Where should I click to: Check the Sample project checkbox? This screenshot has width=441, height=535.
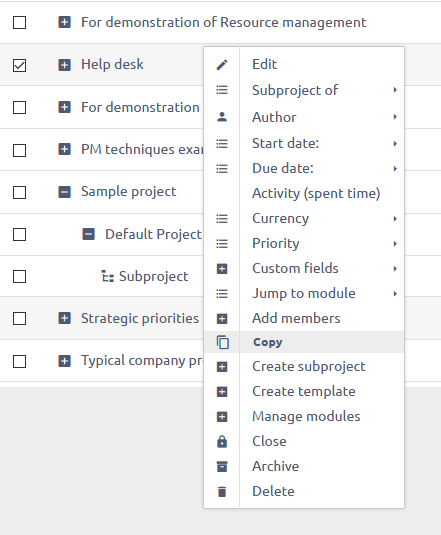click(x=19, y=192)
